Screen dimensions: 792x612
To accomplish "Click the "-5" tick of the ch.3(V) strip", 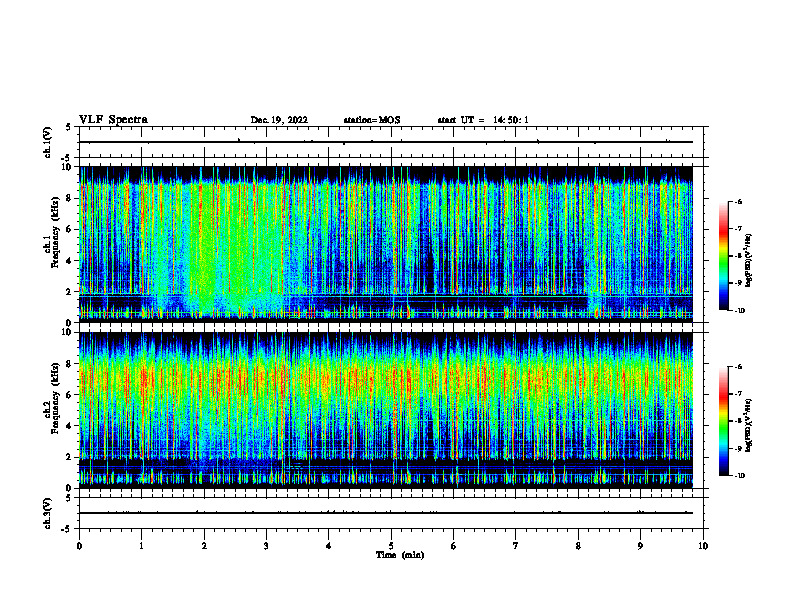I will pos(67,529).
